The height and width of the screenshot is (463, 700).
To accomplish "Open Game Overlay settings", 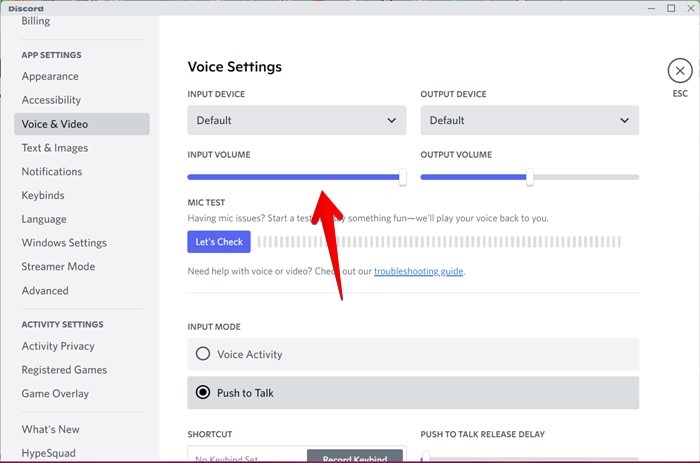I will [55, 393].
